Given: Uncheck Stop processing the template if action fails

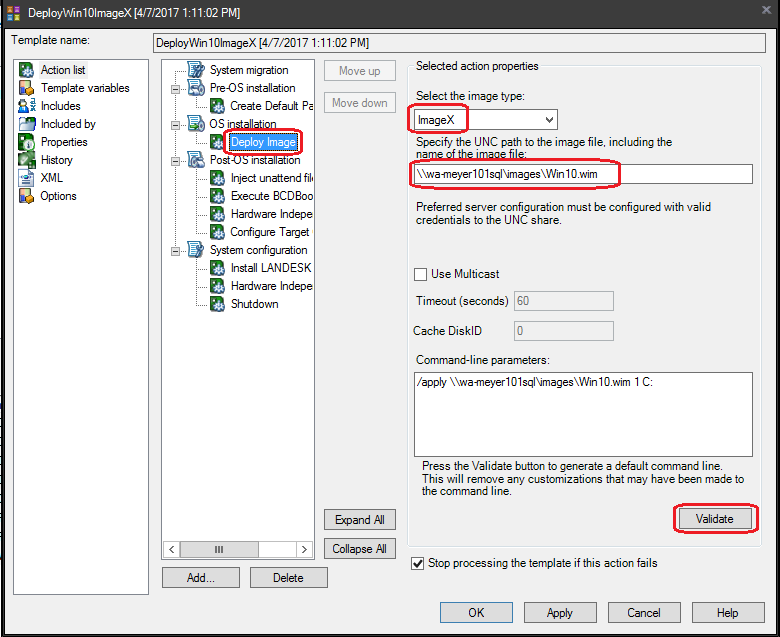Looking at the screenshot, I should pos(418,563).
